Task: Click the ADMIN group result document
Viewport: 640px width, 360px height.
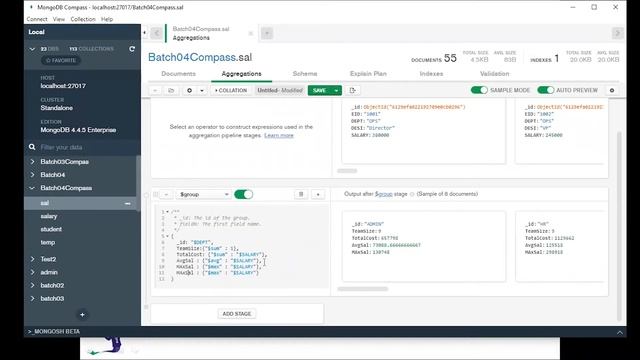Action: [424, 247]
